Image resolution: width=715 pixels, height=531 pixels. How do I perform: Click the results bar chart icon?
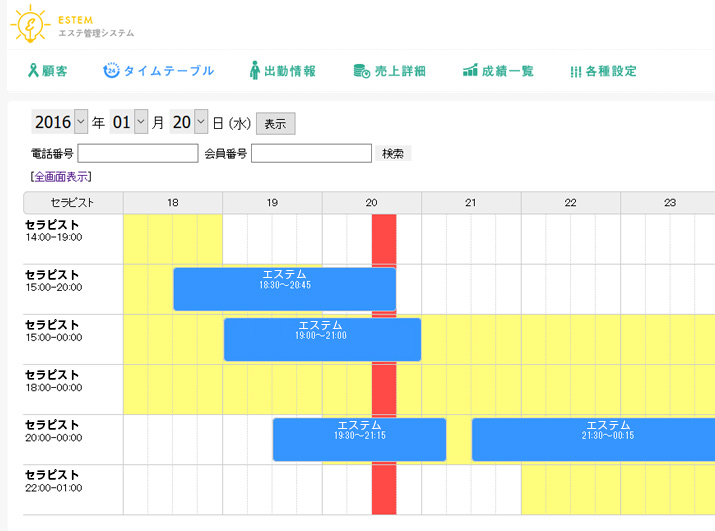coord(470,71)
